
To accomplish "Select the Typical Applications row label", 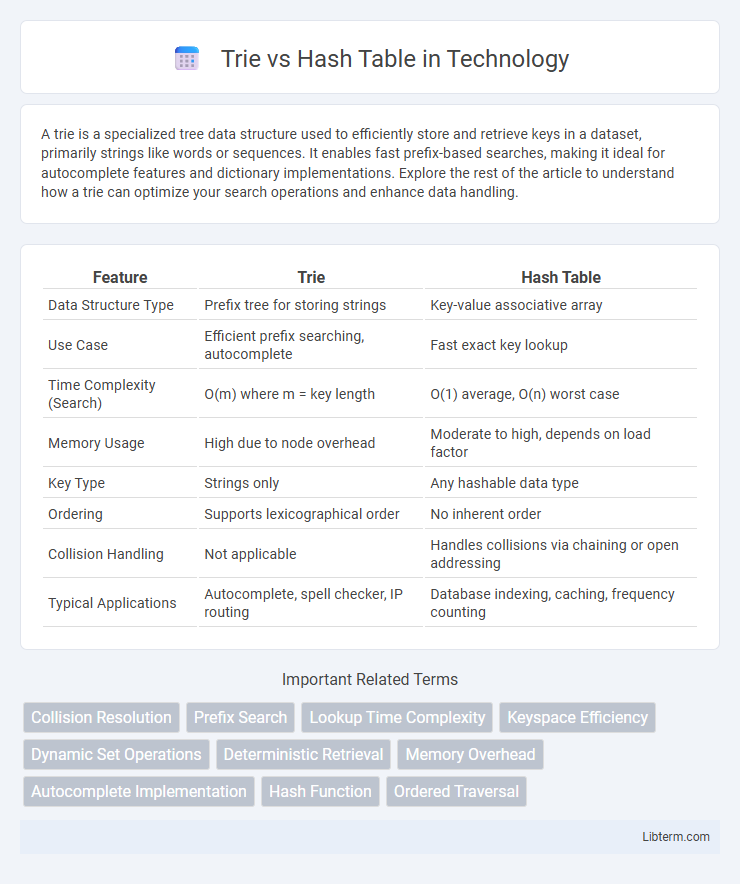I will [x=112, y=603].
